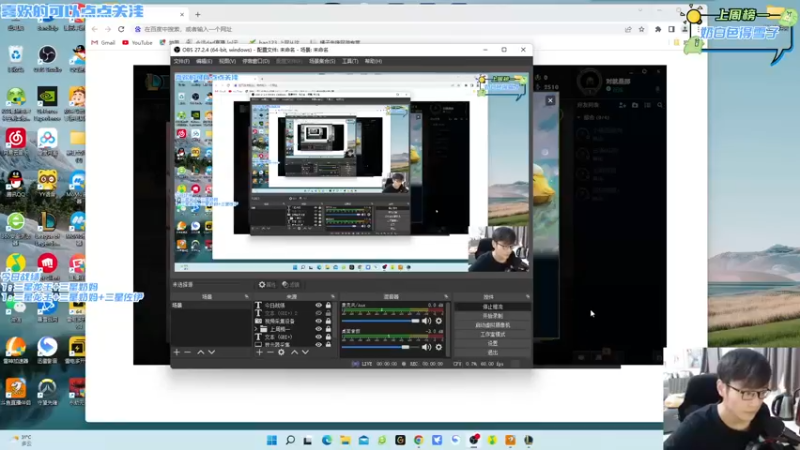Open the 编辑(E) menu in OBS
Screen dimensions: 800x450
pos(204,61)
